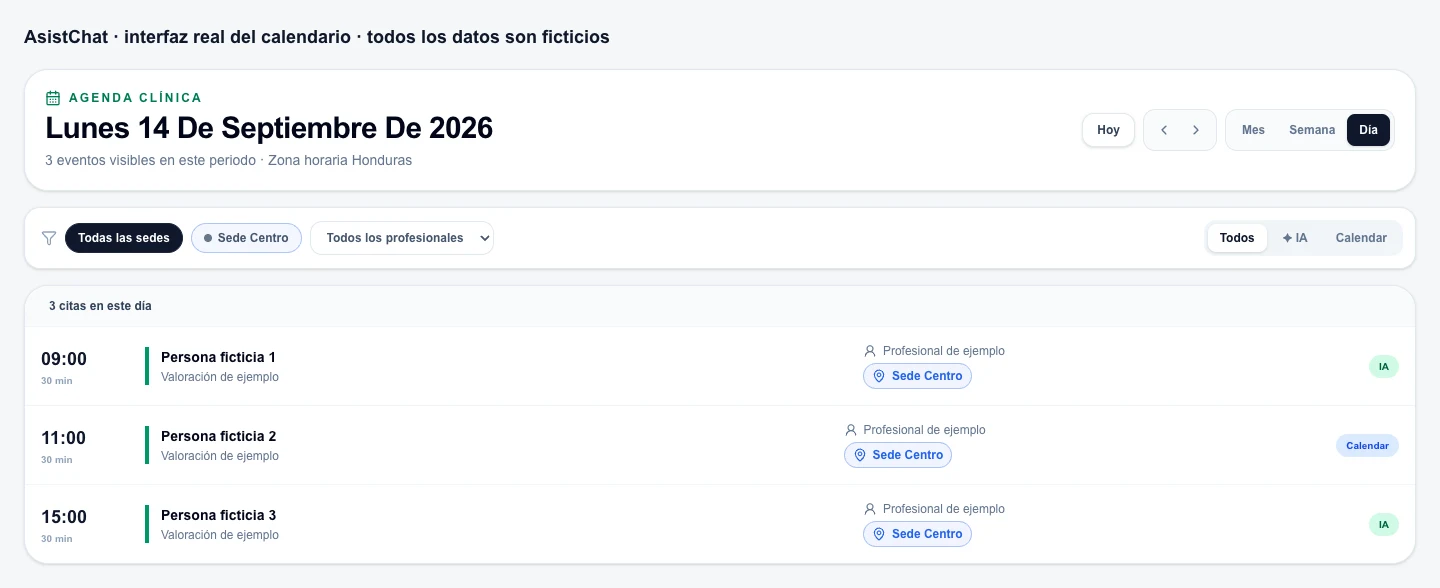1440x588 pixels.
Task: Click the funnel filter icon
Action: [48, 238]
